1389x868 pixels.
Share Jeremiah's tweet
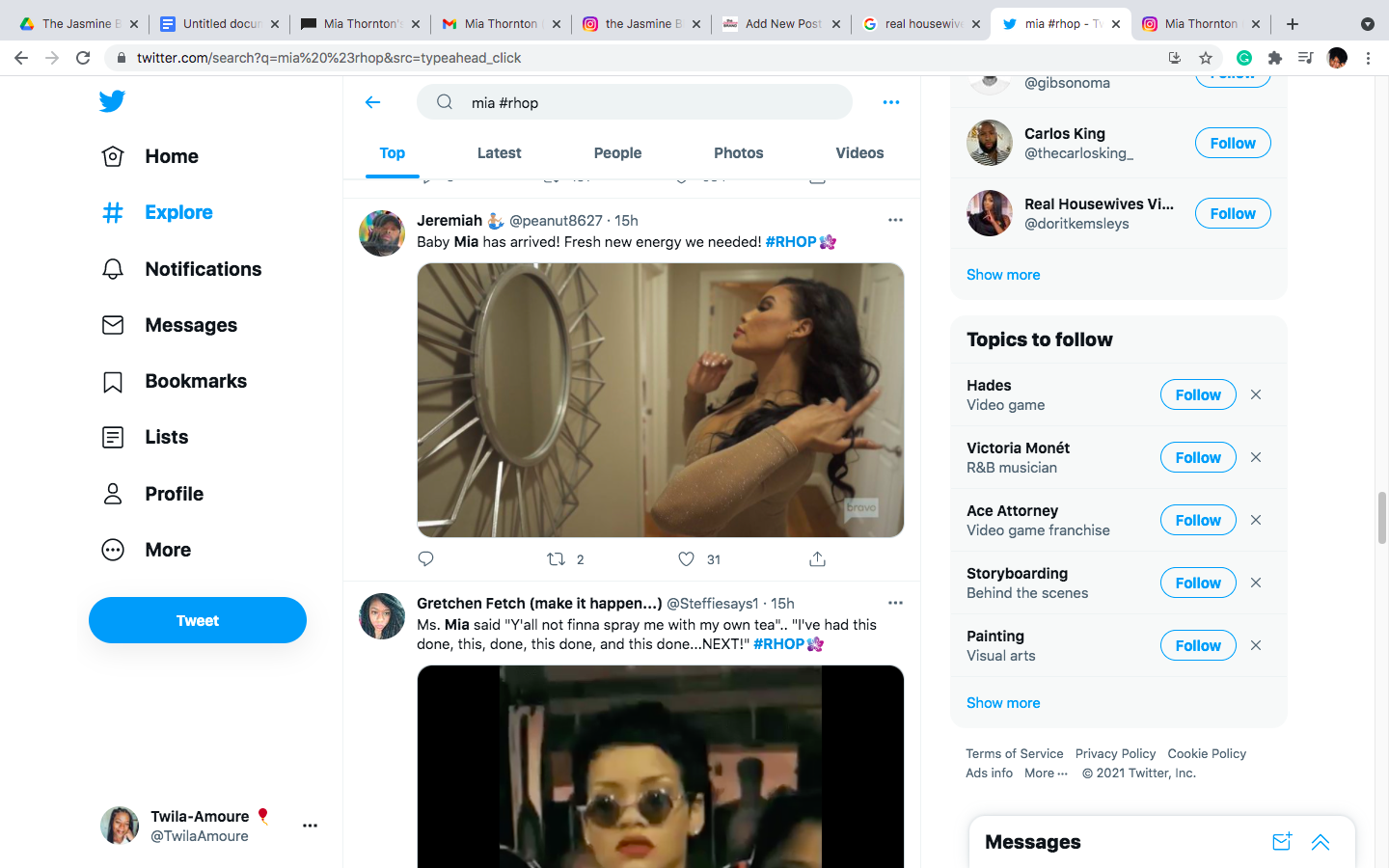coord(817,559)
